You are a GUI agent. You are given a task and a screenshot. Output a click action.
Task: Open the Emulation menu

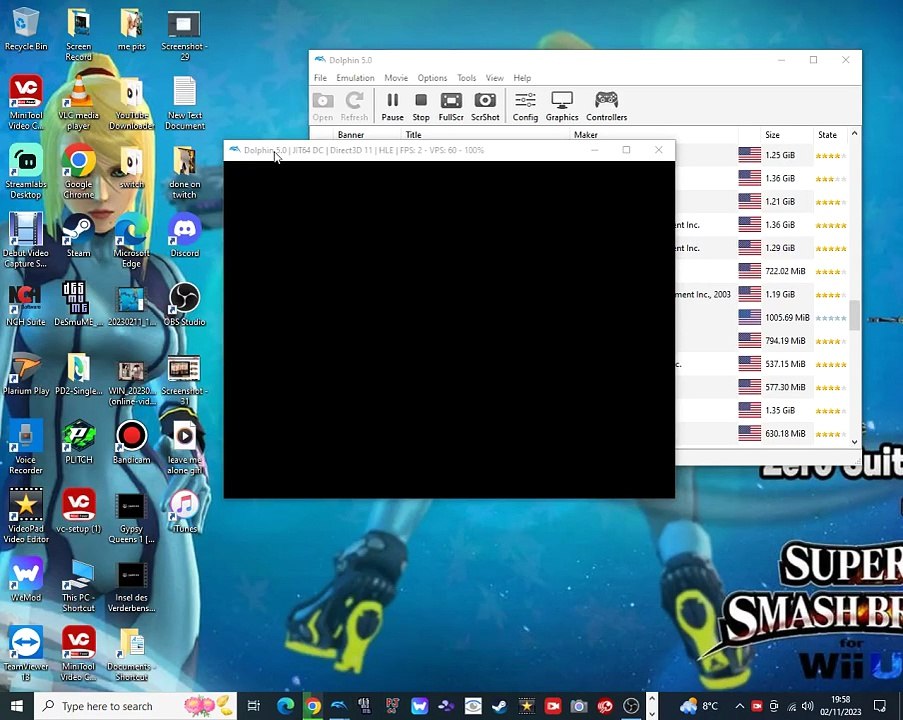tap(355, 78)
